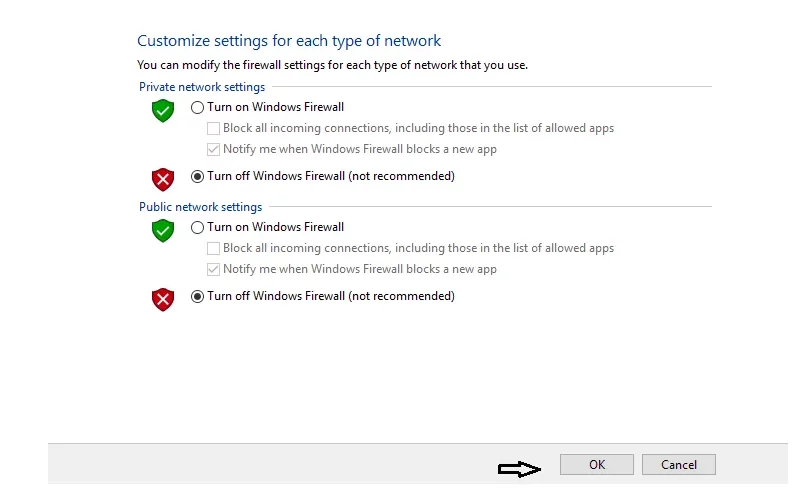Click the black arrow pointing to OK
This screenshot has height=500, width=800.
click(x=519, y=469)
